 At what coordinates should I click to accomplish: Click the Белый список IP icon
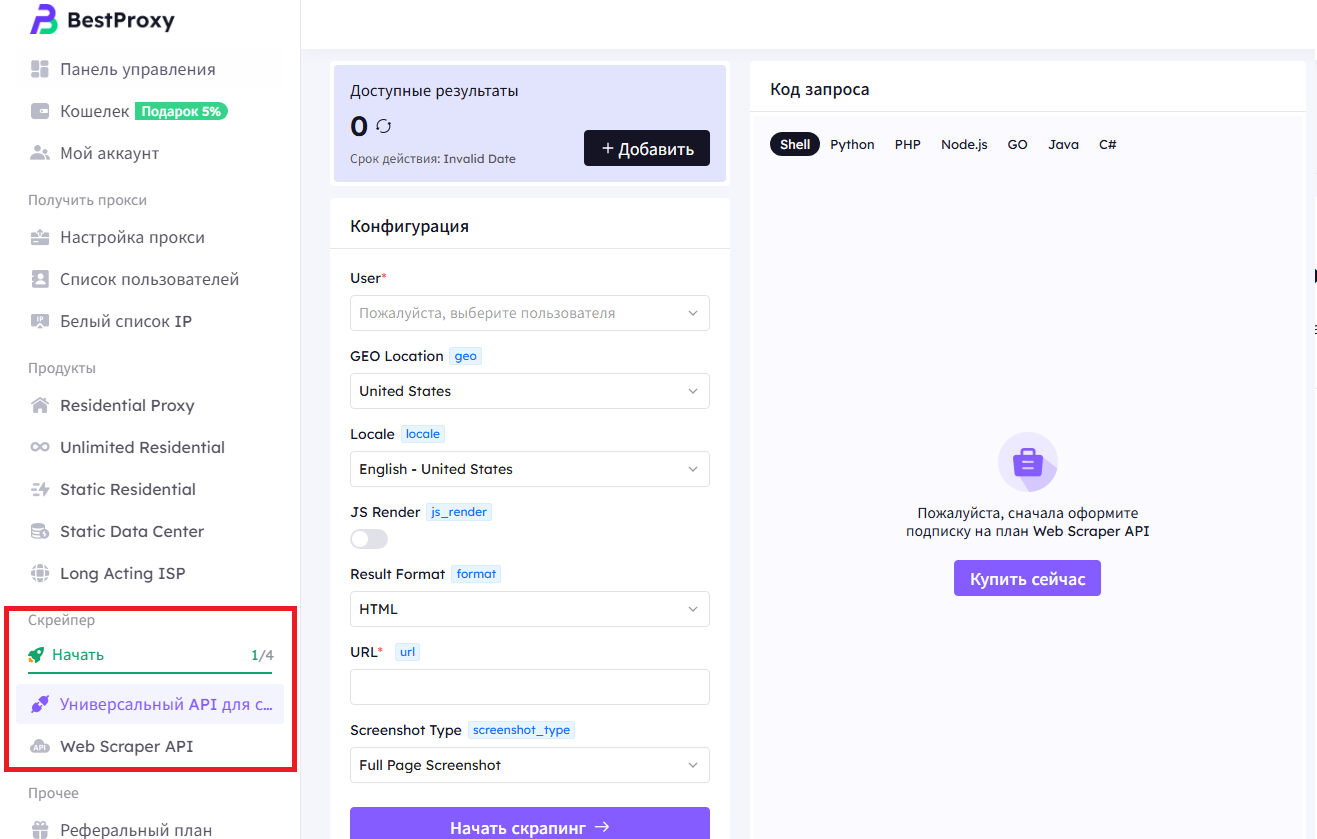click(x=40, y=322)
